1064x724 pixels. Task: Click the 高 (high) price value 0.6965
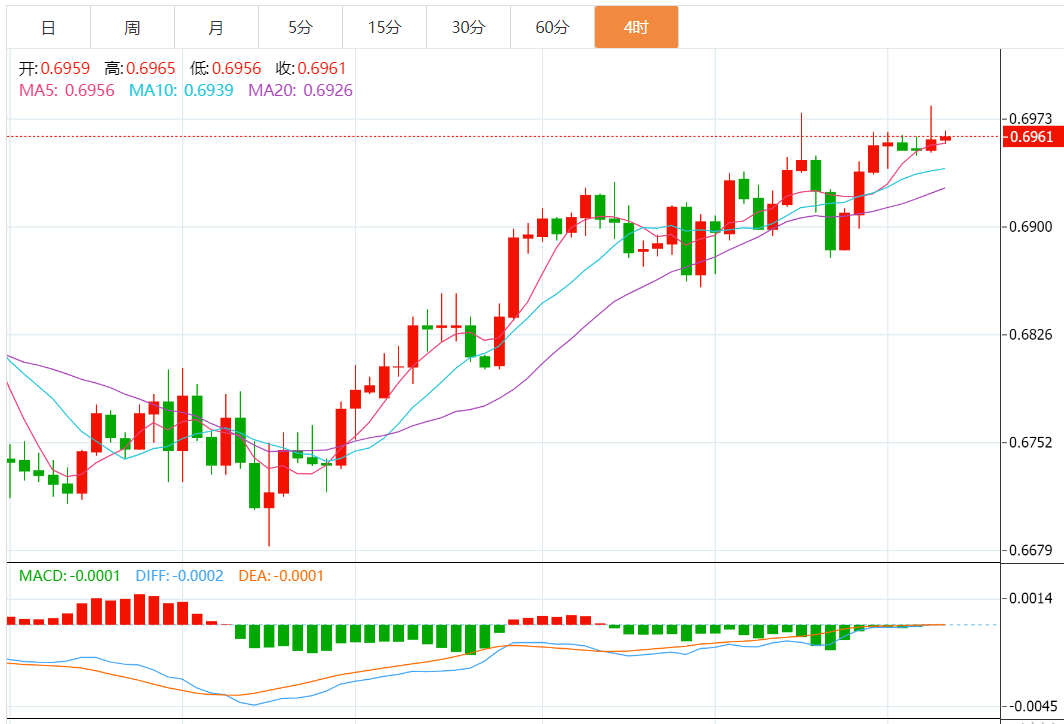(x=150, y=69)
